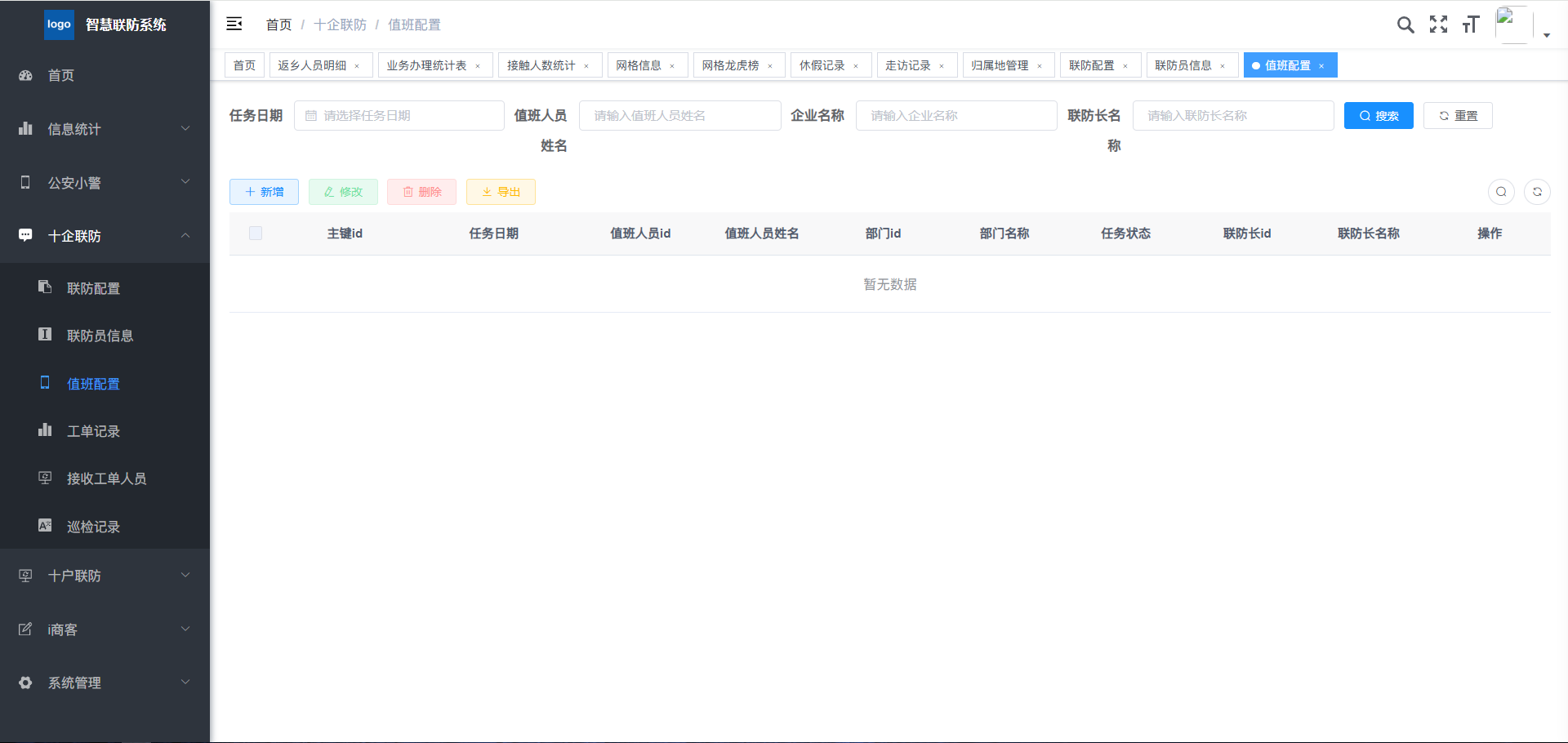Expand the 系统管理 menu chevron
1568x743 pixels.
coord(185,682)
